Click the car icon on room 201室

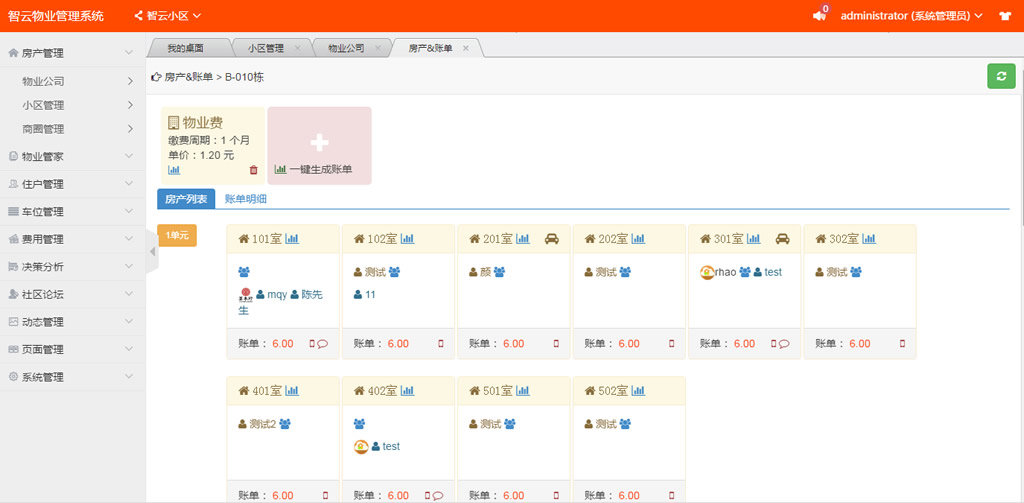551,239
